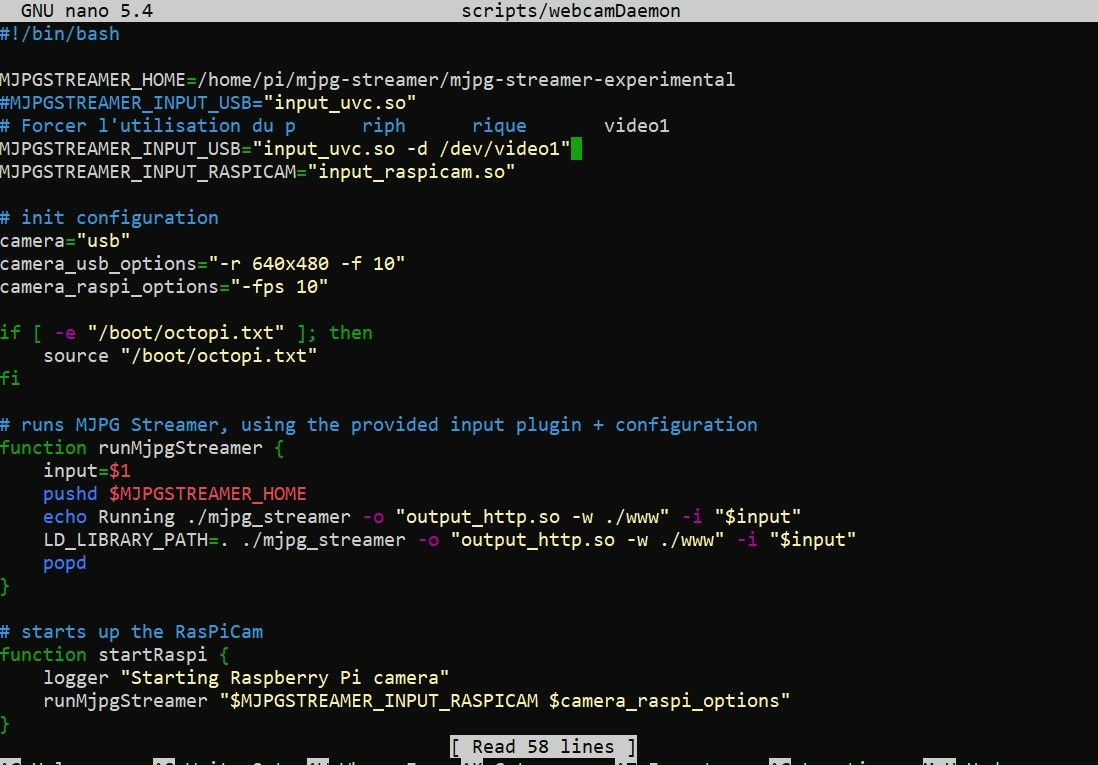This screenshot has width=1098, height=765.
Task: Click the MJPGSTREAMER_HOME variable assignment line
Action: (368, 80)
